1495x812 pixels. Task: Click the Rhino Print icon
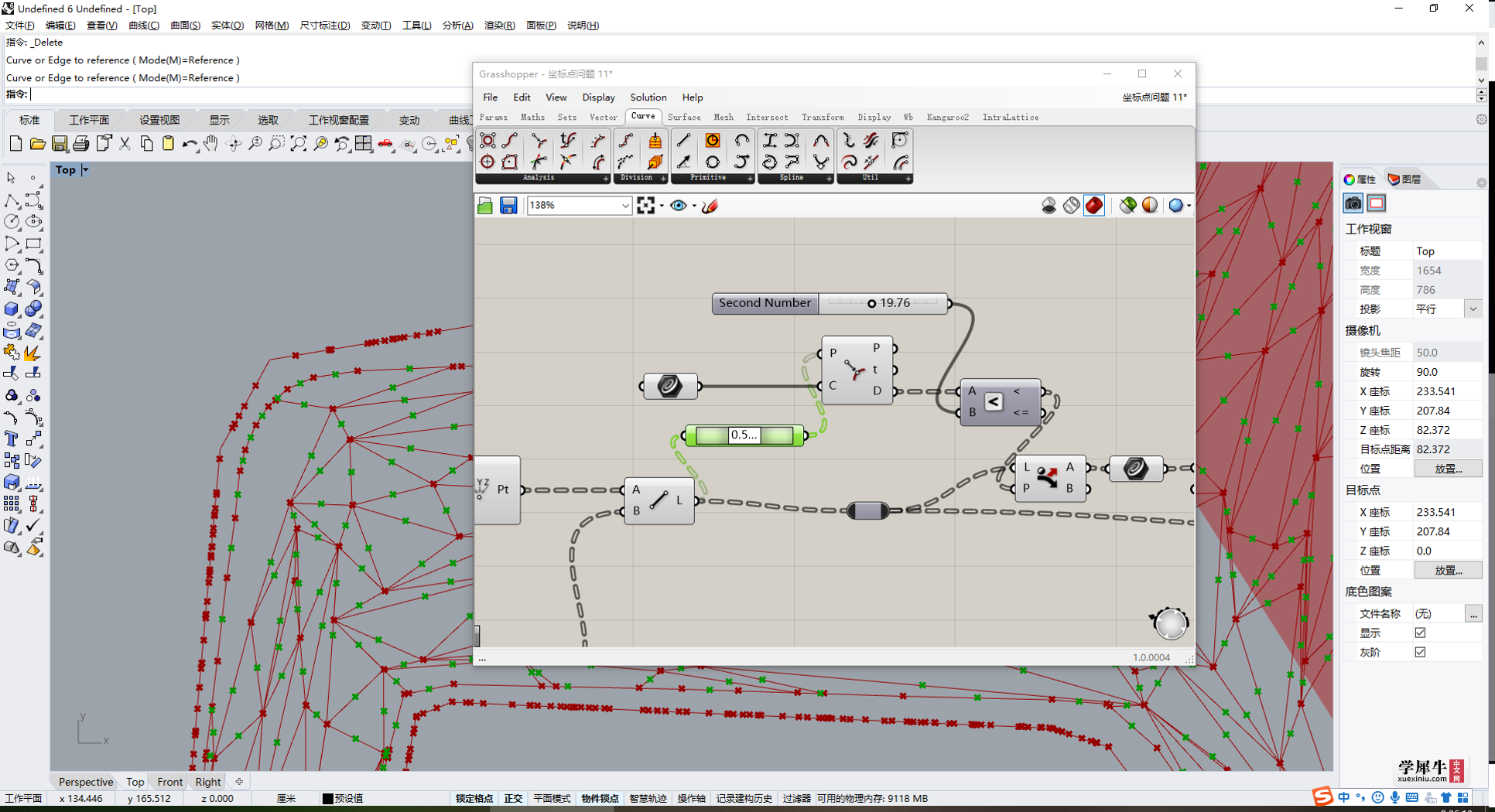(x=80, y=143)
